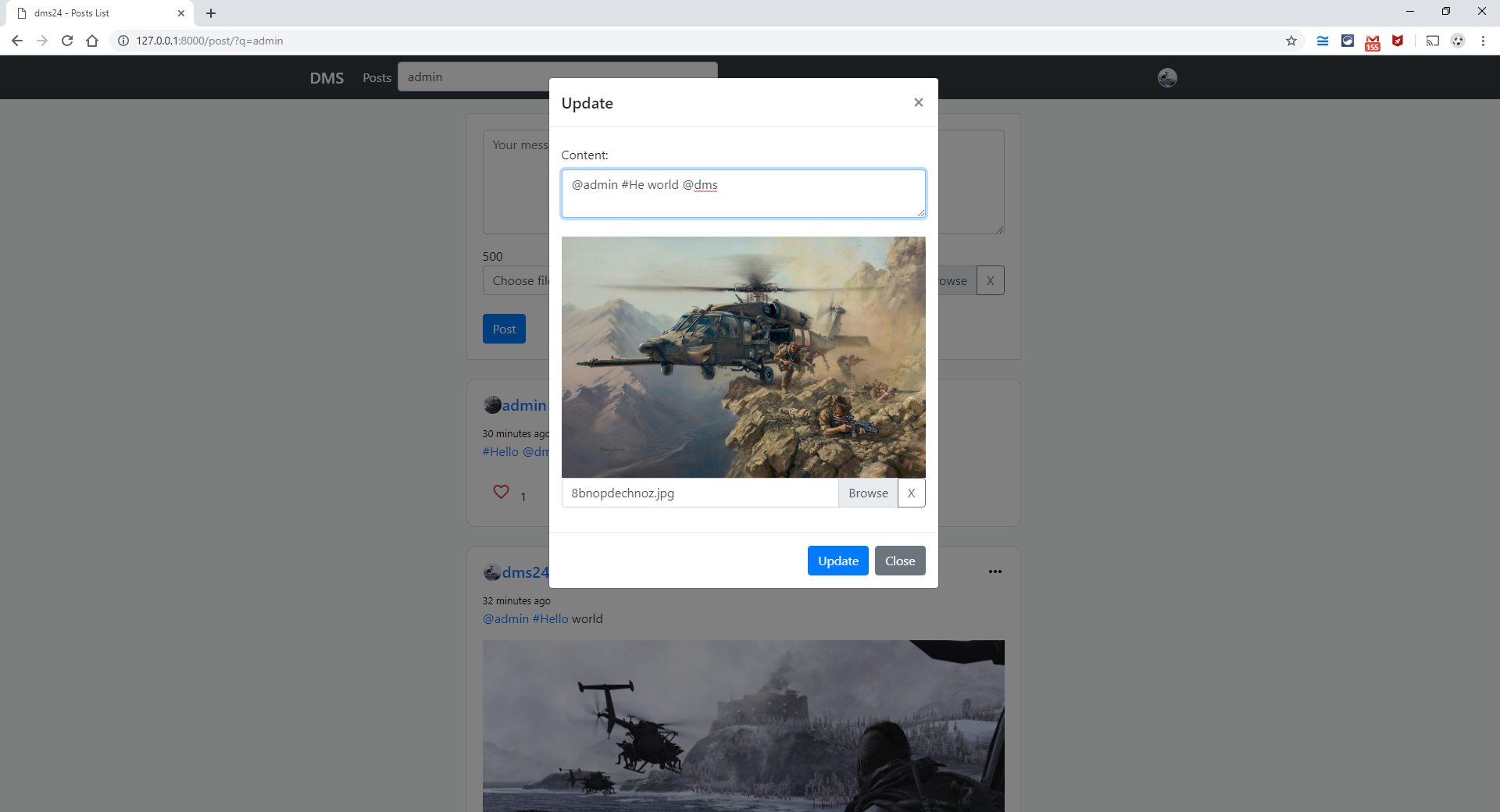Open the red shield extension icon
This screenshot has width=1500, height=812.
(1398, 41)
